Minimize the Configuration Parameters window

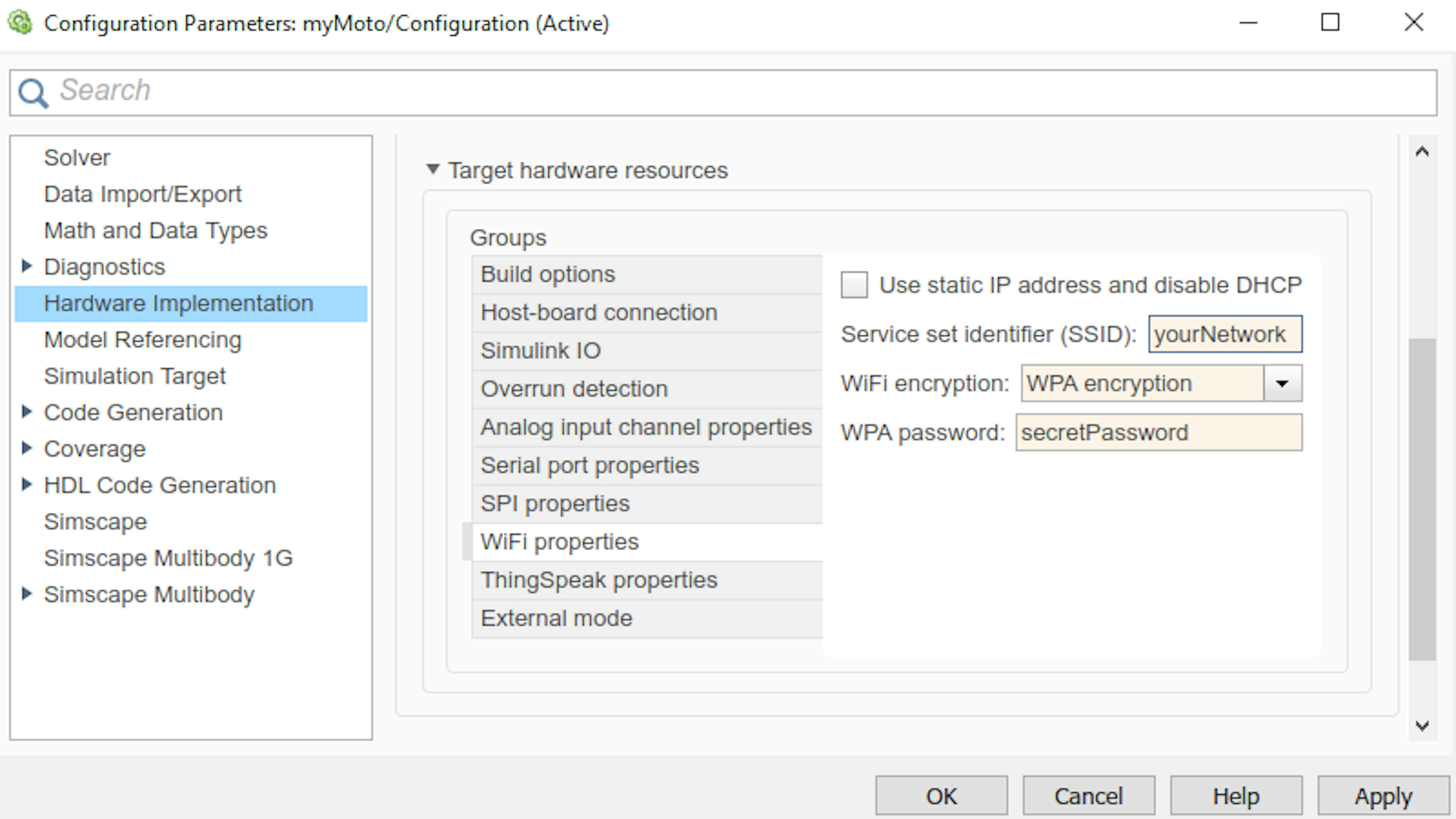(1248, 23)
